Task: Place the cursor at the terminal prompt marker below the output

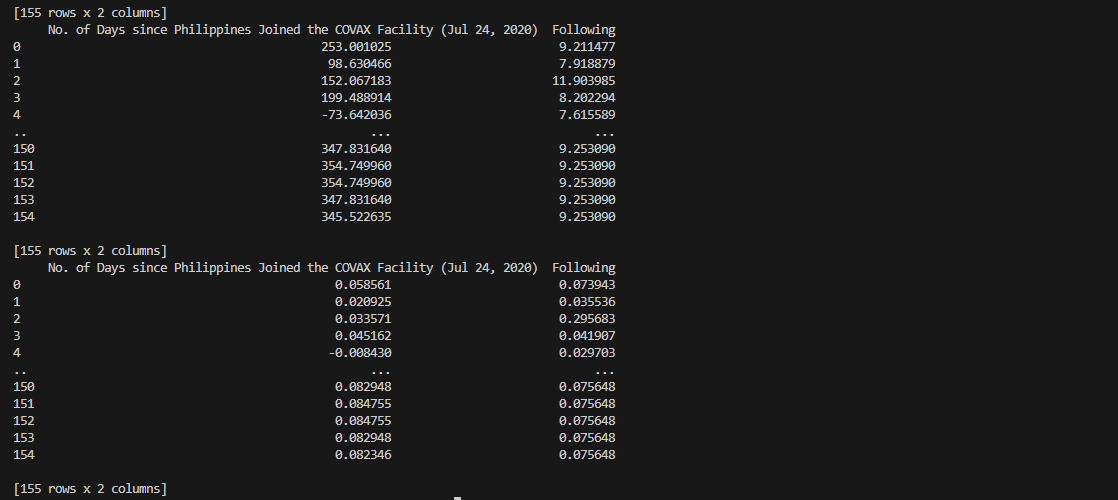Action: pyautogui.click(x=457, y=498)
